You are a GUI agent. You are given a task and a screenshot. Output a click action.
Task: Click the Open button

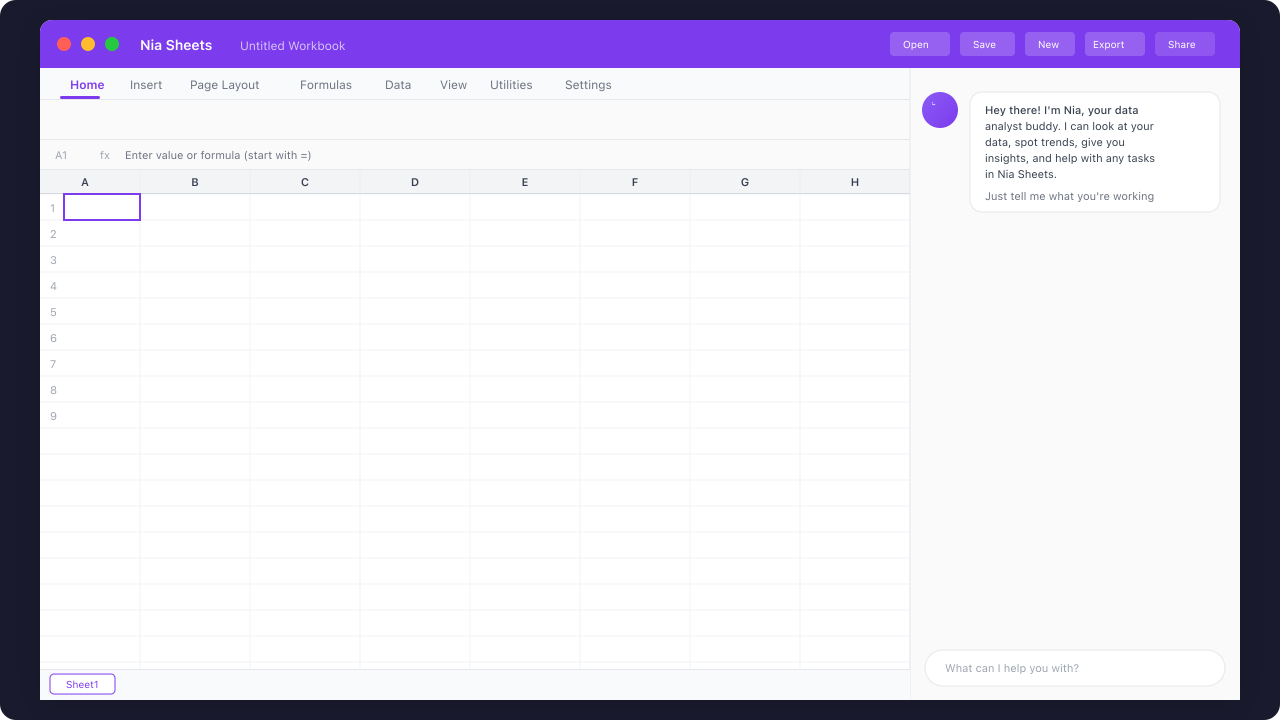pyautogui.click(x=919, y=44)
